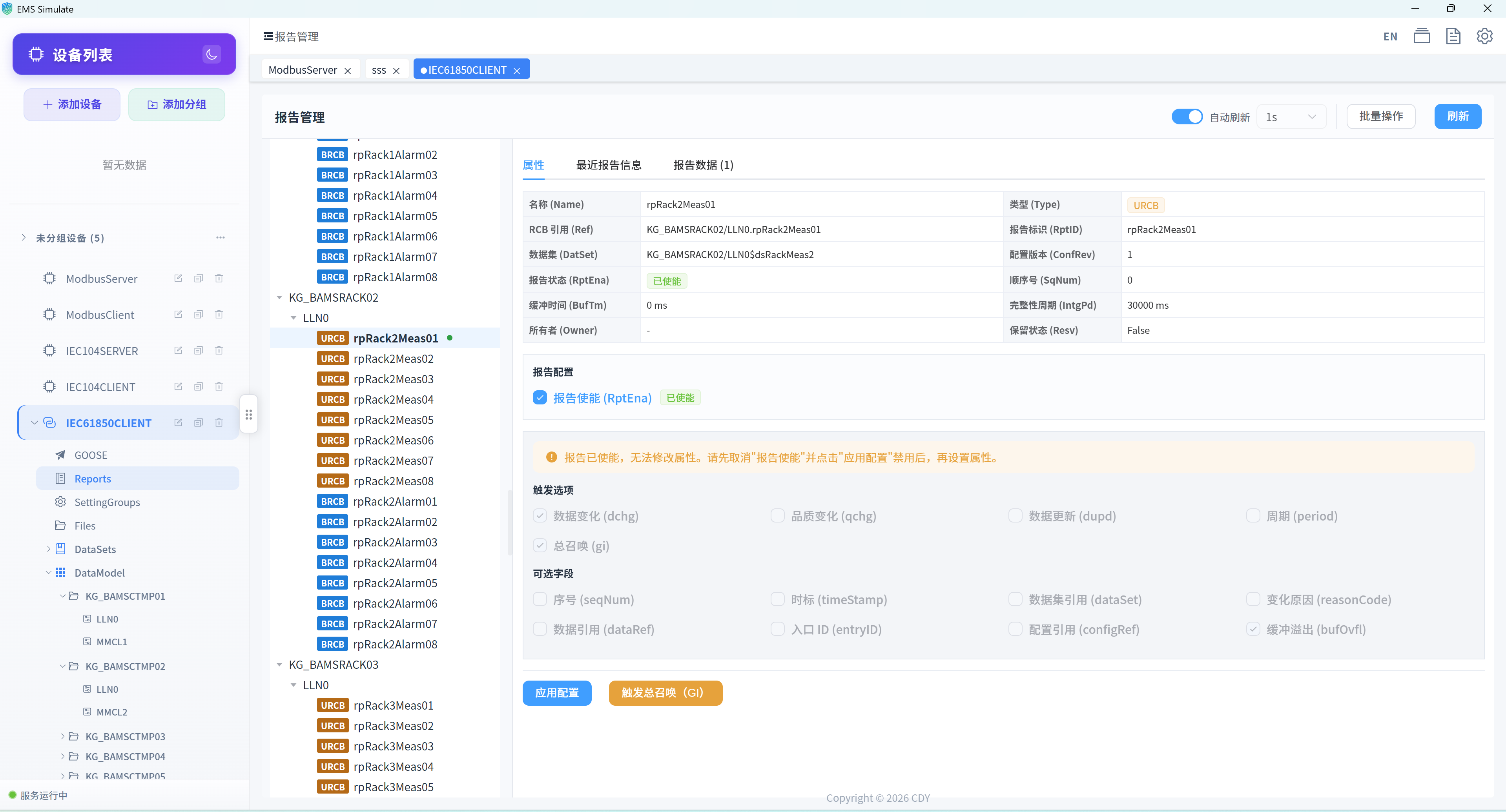Delete the ModbusClient device
Screen dimensions: 1506x812
pos(219,315)
